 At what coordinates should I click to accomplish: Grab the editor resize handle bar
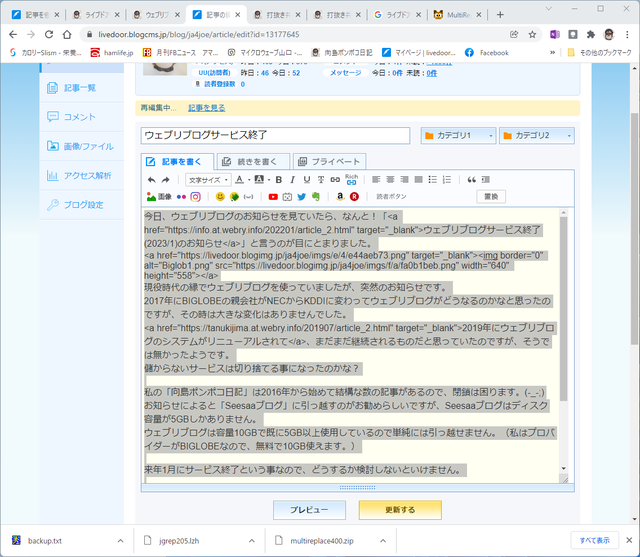357,487
